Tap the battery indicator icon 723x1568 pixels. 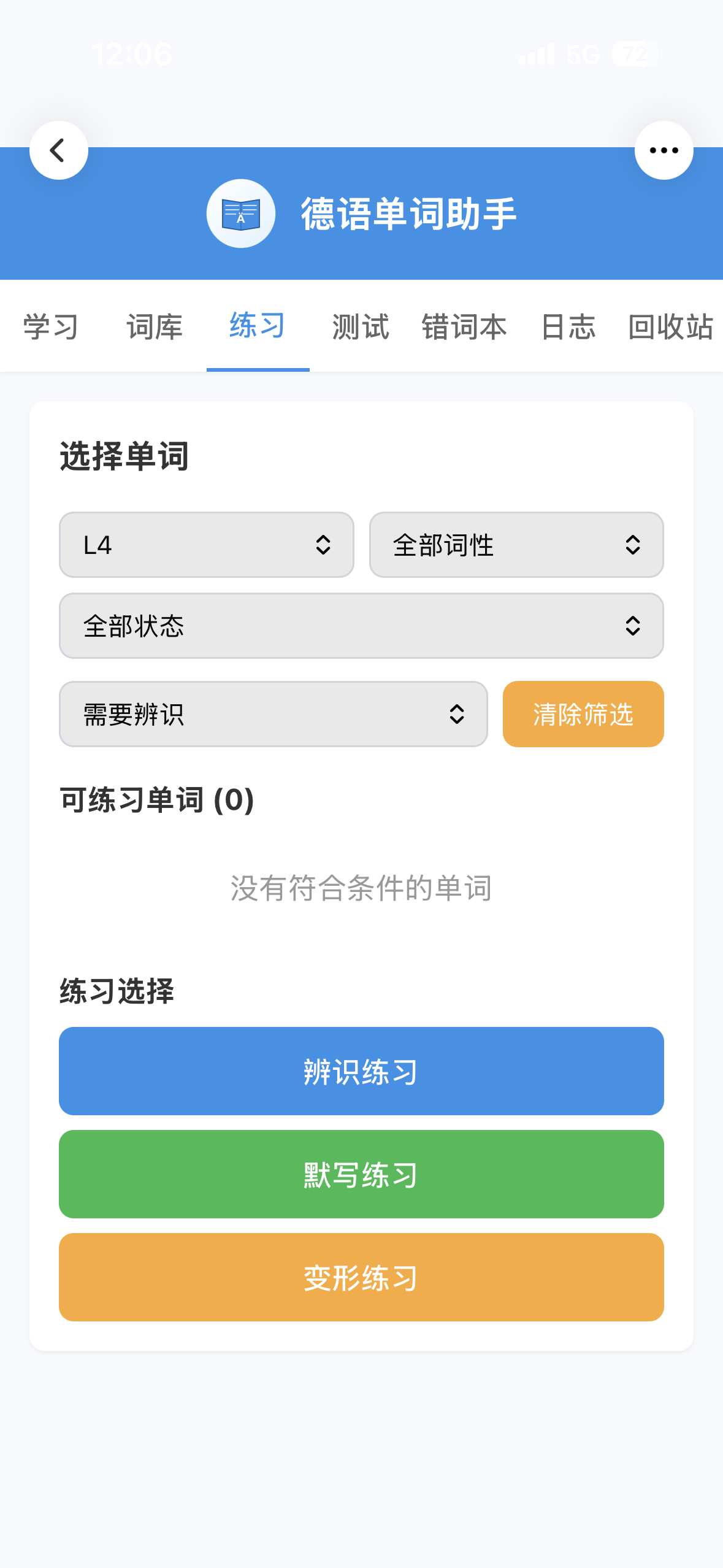(x=636, y=54)
